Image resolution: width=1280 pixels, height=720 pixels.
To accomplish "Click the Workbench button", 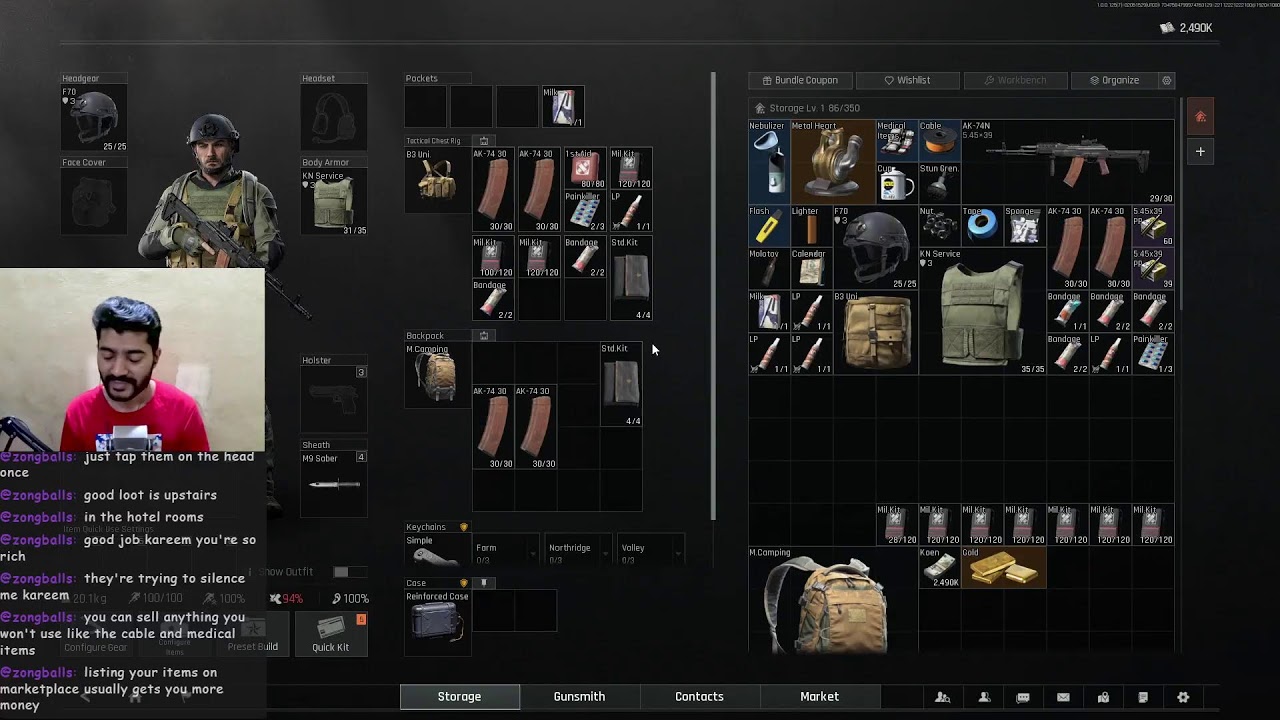I will pos(1015,80).
